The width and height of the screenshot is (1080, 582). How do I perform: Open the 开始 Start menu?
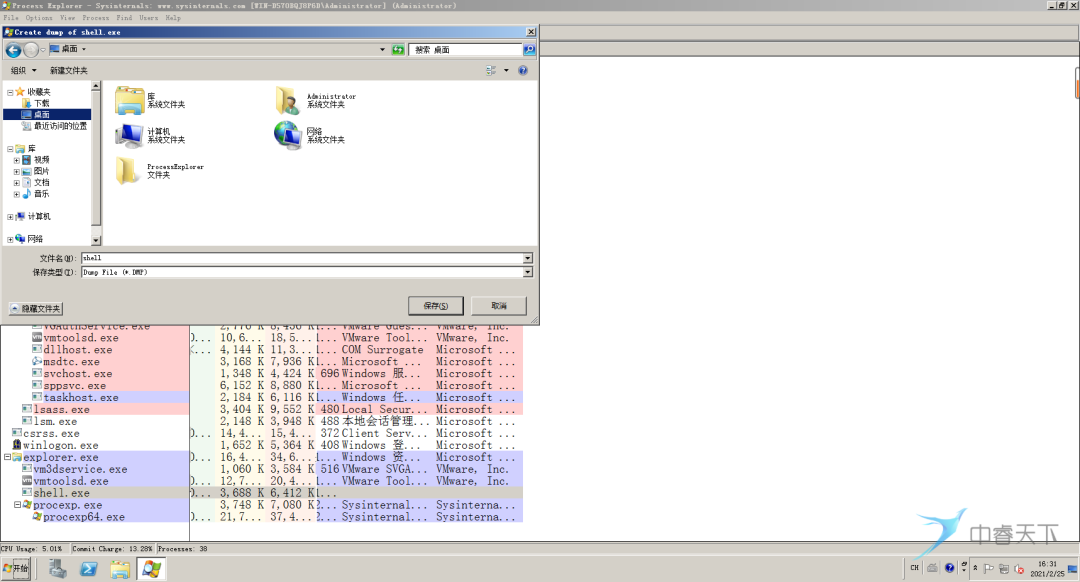[x=16, y=569]
